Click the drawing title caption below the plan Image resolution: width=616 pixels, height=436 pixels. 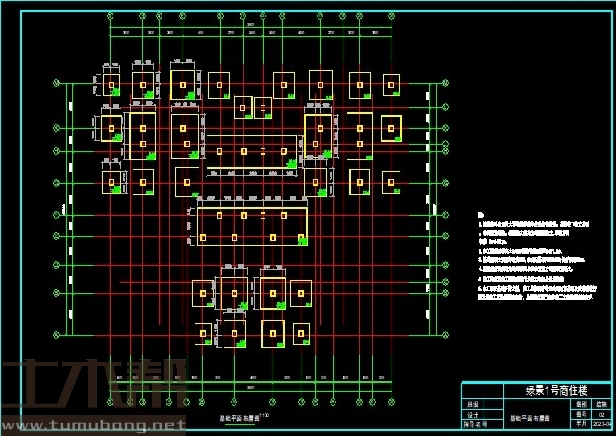pos(238,420)
